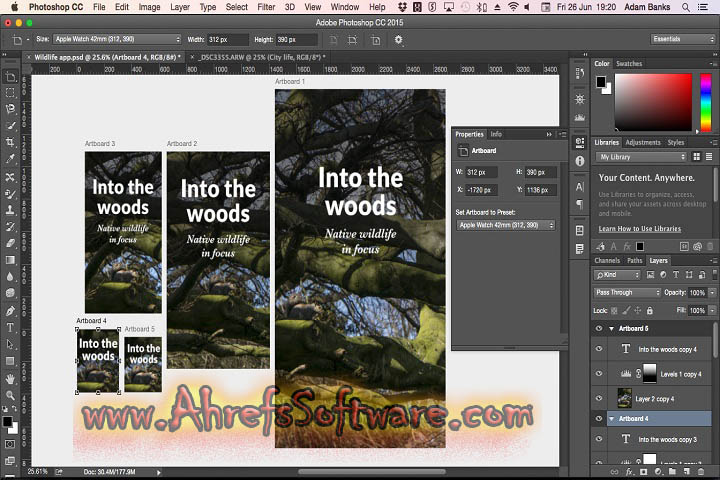Choose the Eyedropper tool
Image resolution: width=720 pixels, height=480 pixels.
pyautogui.click(x=10, y=158)
